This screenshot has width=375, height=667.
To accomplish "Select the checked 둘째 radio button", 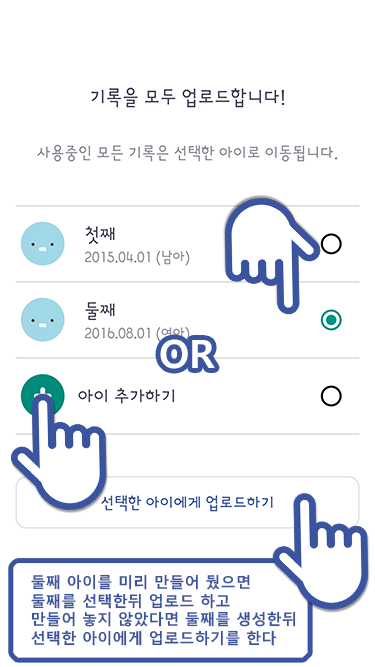I will (331, 320).
